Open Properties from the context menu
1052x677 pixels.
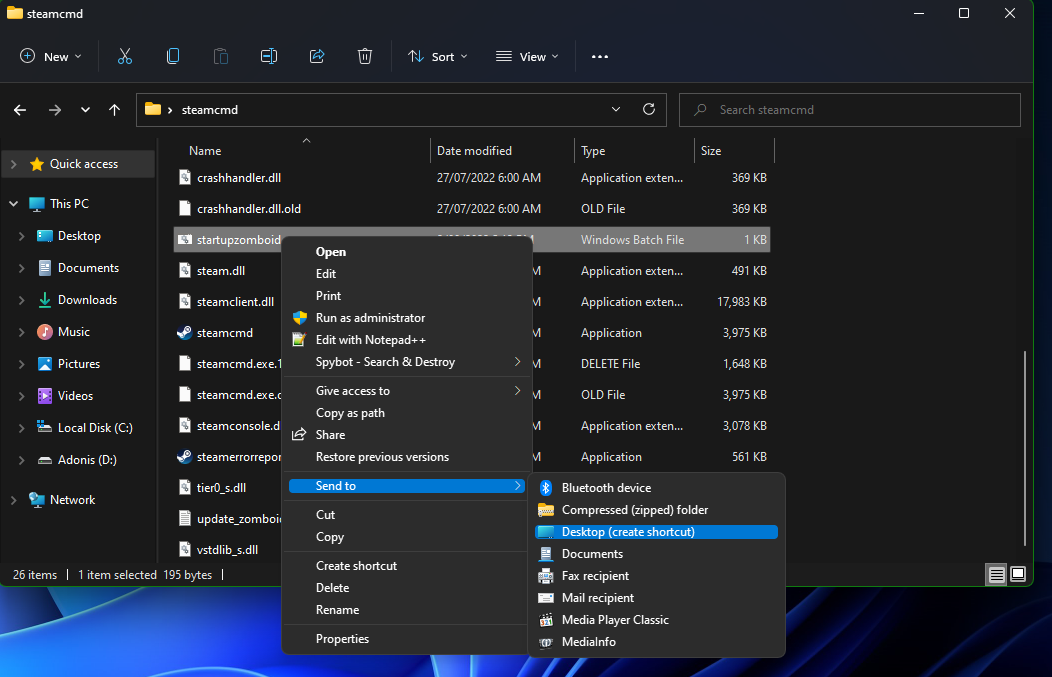342,639
